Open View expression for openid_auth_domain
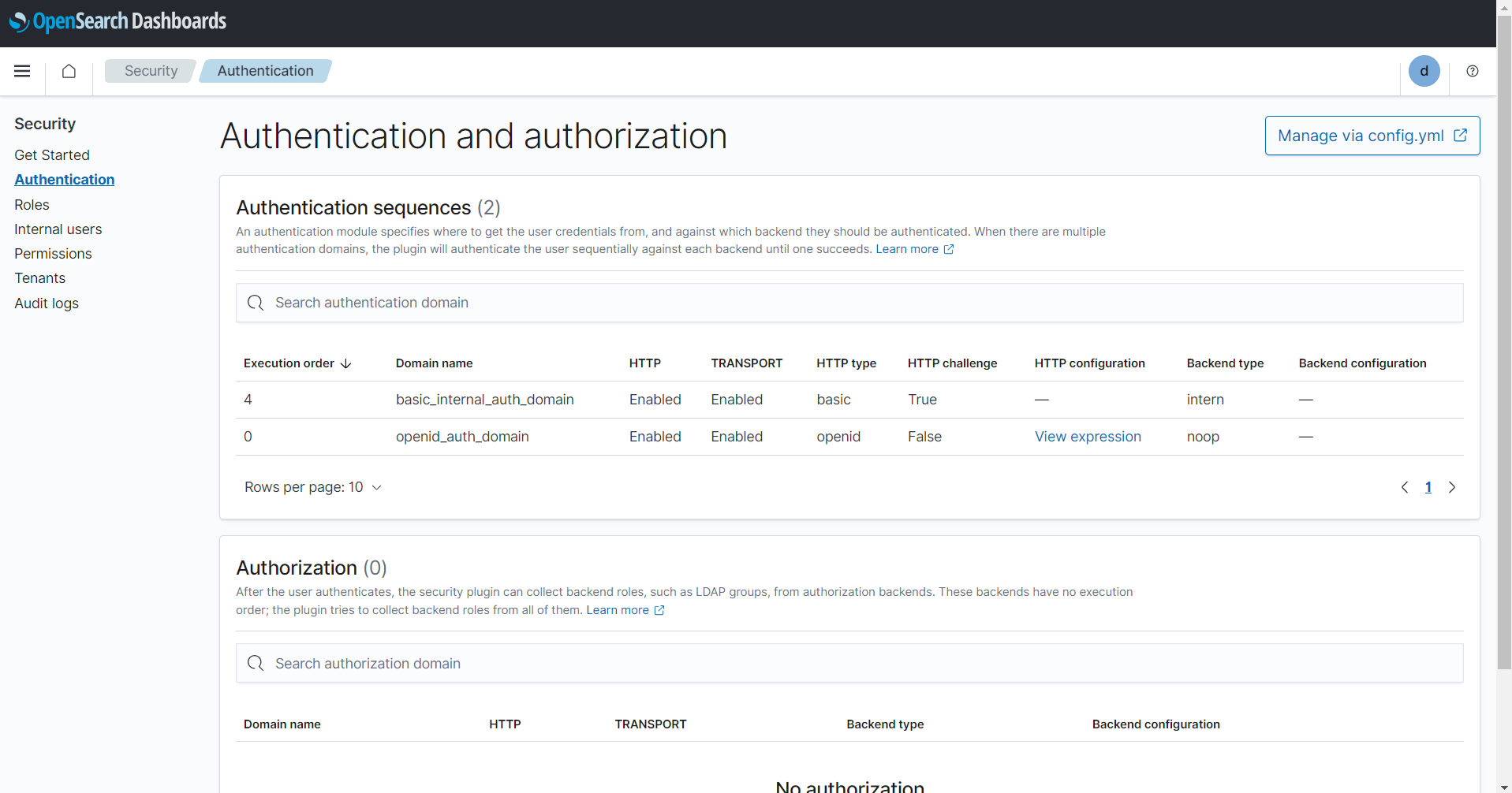The height and width of the screenshot is (793, 1512). [x=1088, y=437]
